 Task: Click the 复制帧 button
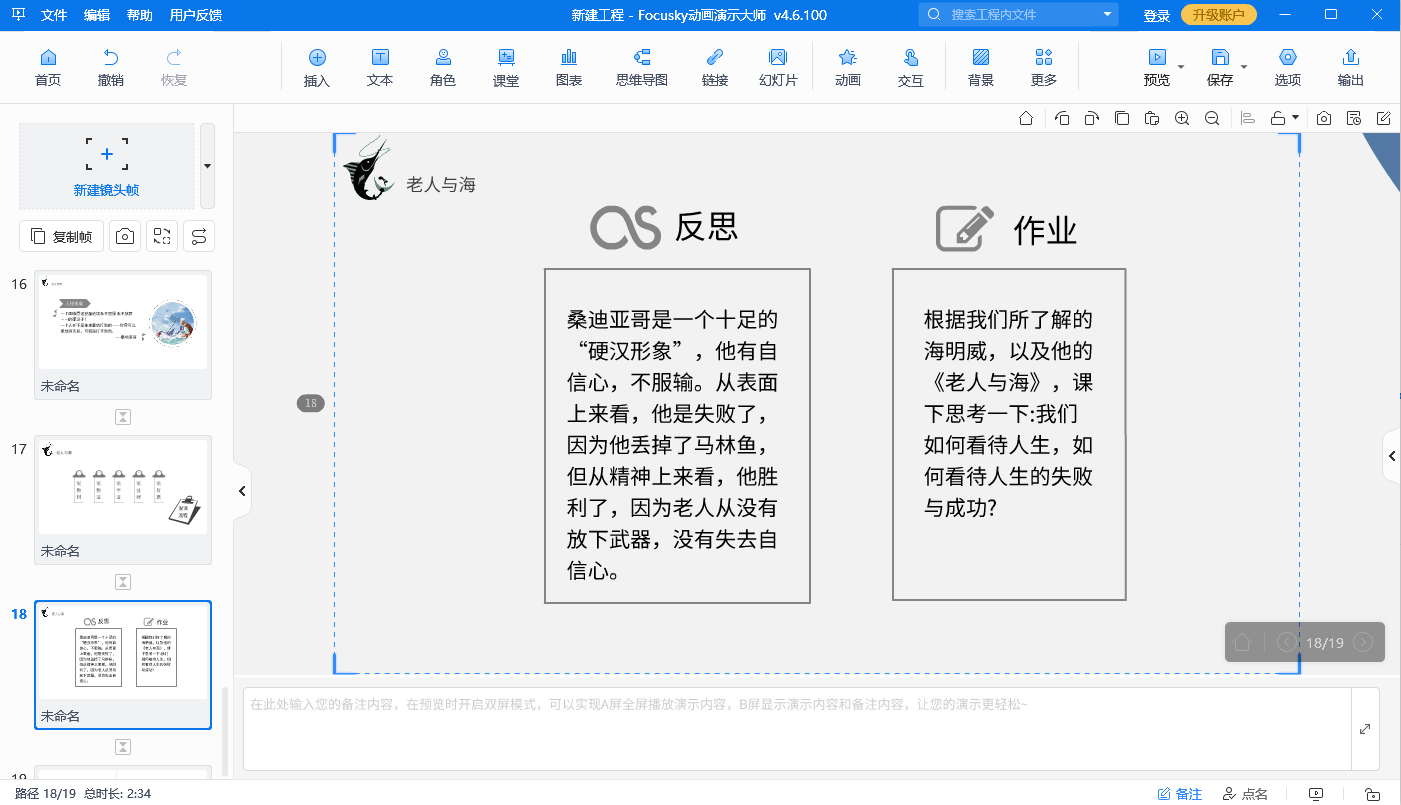61,236
